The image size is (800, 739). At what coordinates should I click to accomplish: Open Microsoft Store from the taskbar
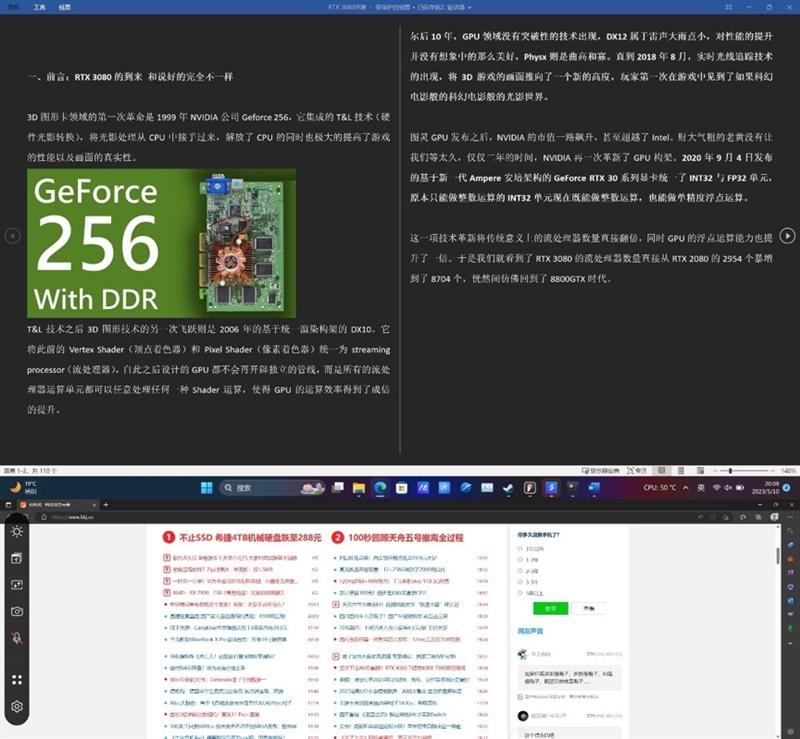coord(402,488)
